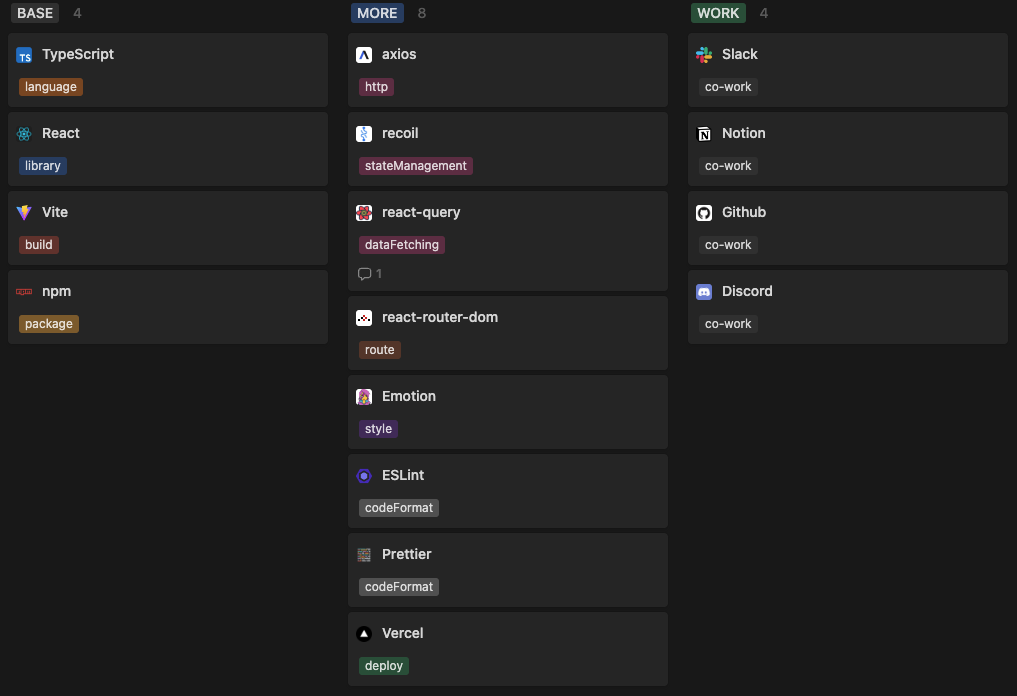
Task: Click the deploy tag on Vercel
Action: [x=384, y=666]
